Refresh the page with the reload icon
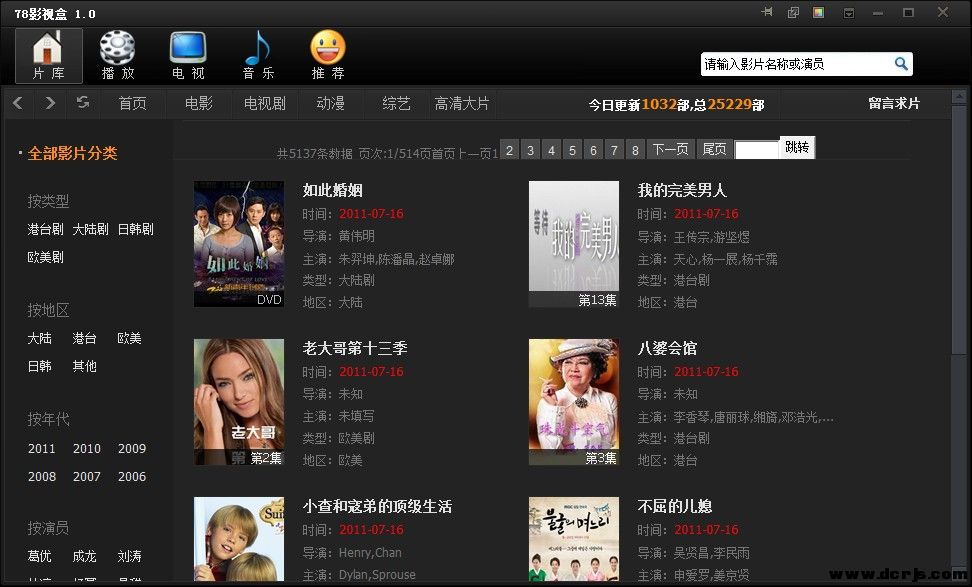This screenshot has height=587, width=972. (82, 103)
